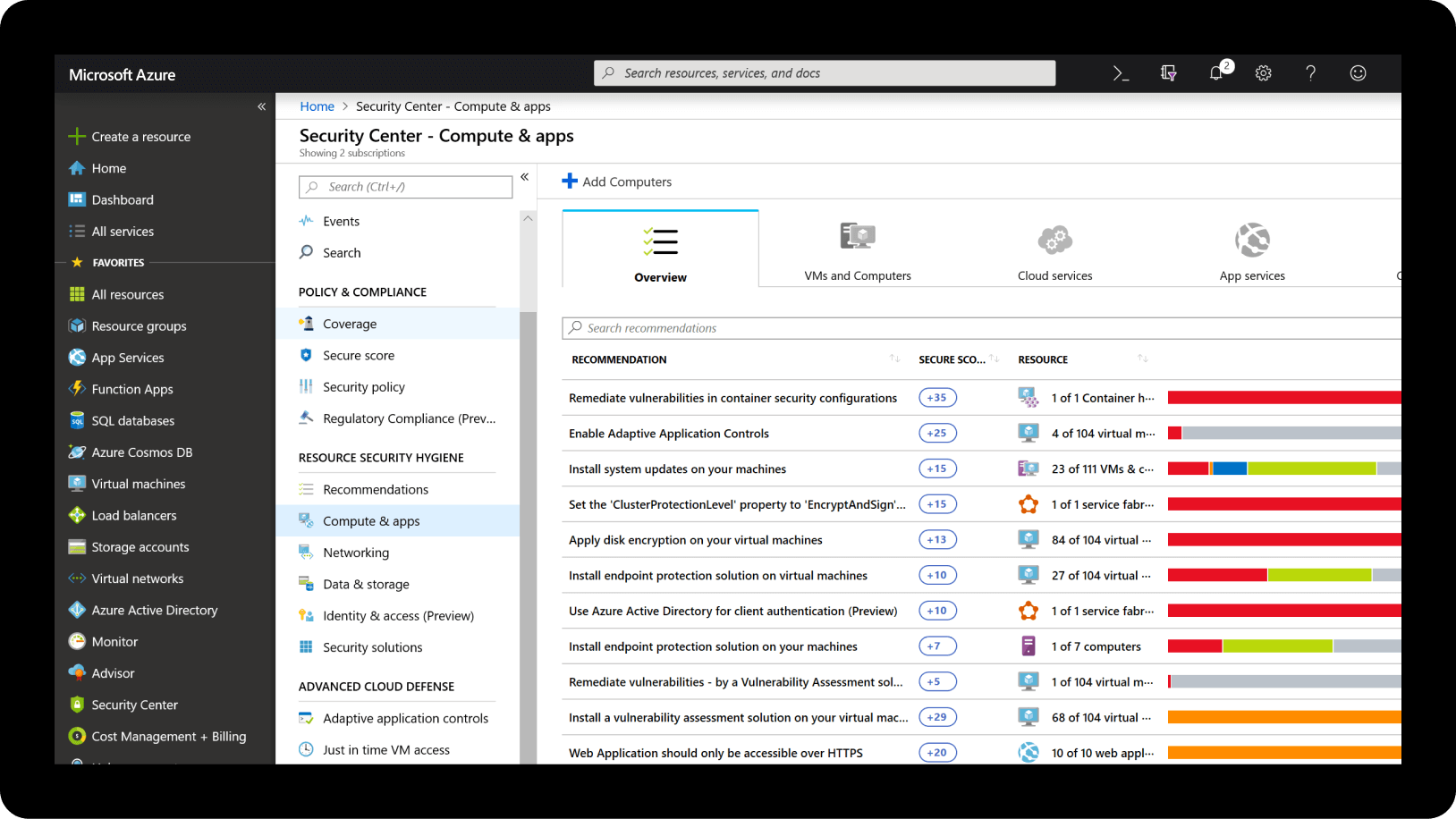
Task: Click Add Computers
Action: [x=616, y=182]
